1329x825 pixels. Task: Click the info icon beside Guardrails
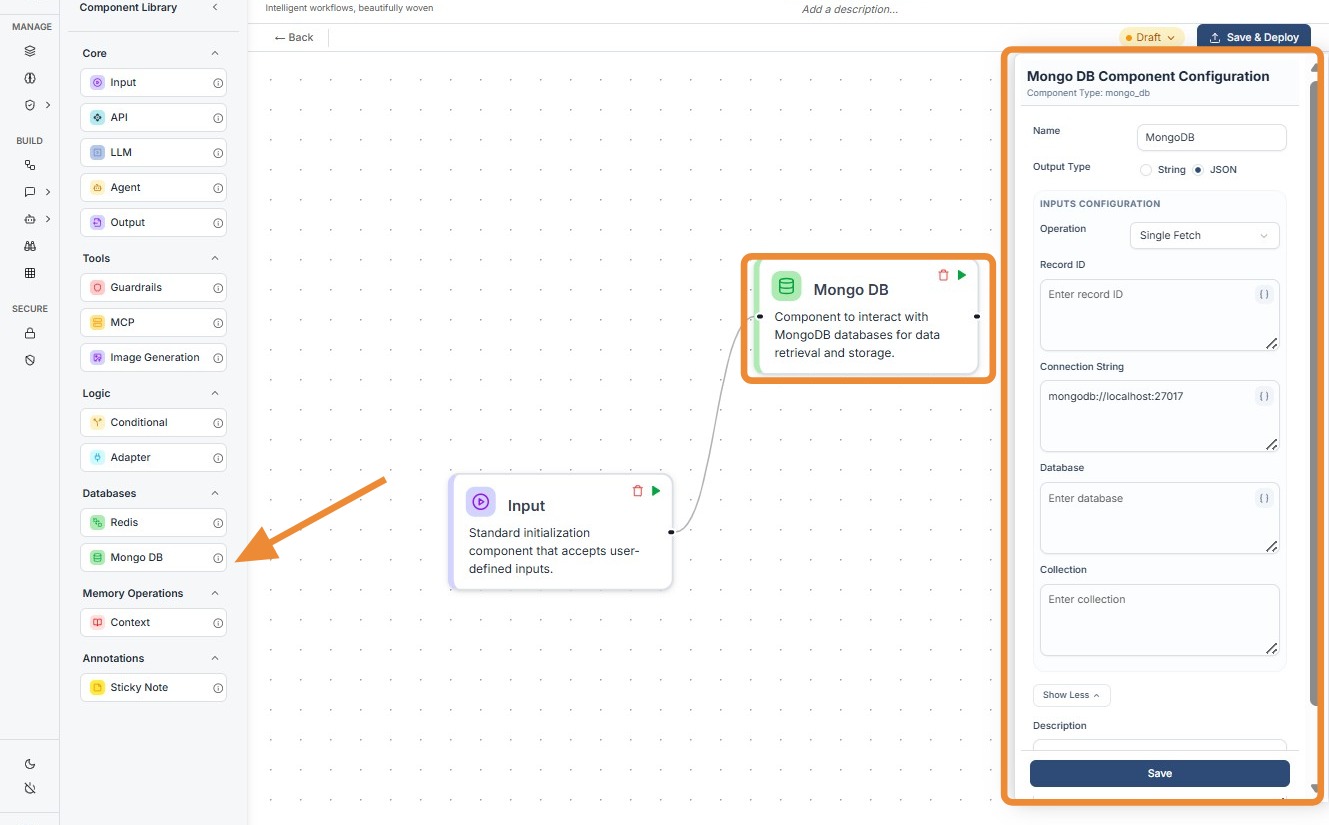pos(218,288)
